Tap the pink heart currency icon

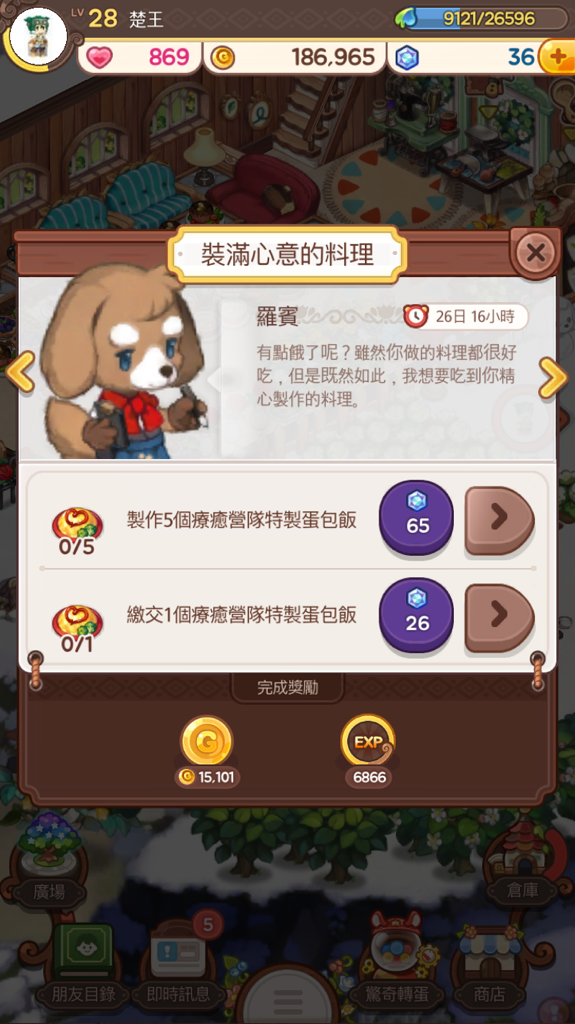coord(99,57)
